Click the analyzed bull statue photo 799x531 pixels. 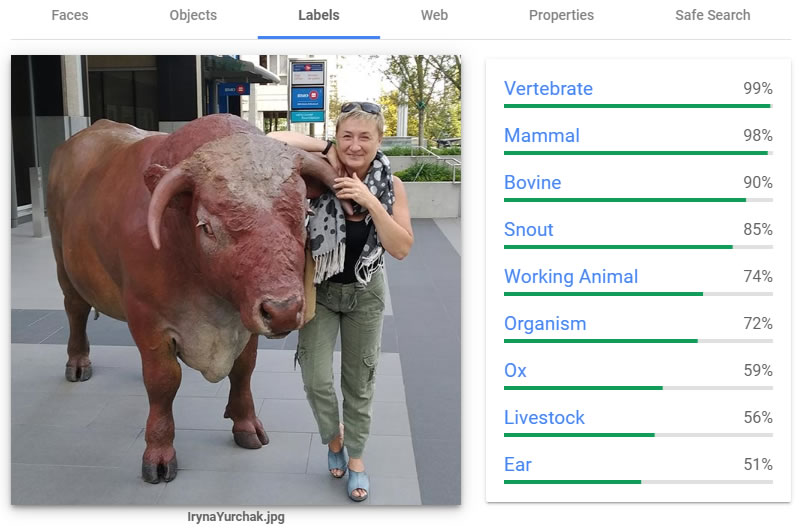click(x=236, y=280)
